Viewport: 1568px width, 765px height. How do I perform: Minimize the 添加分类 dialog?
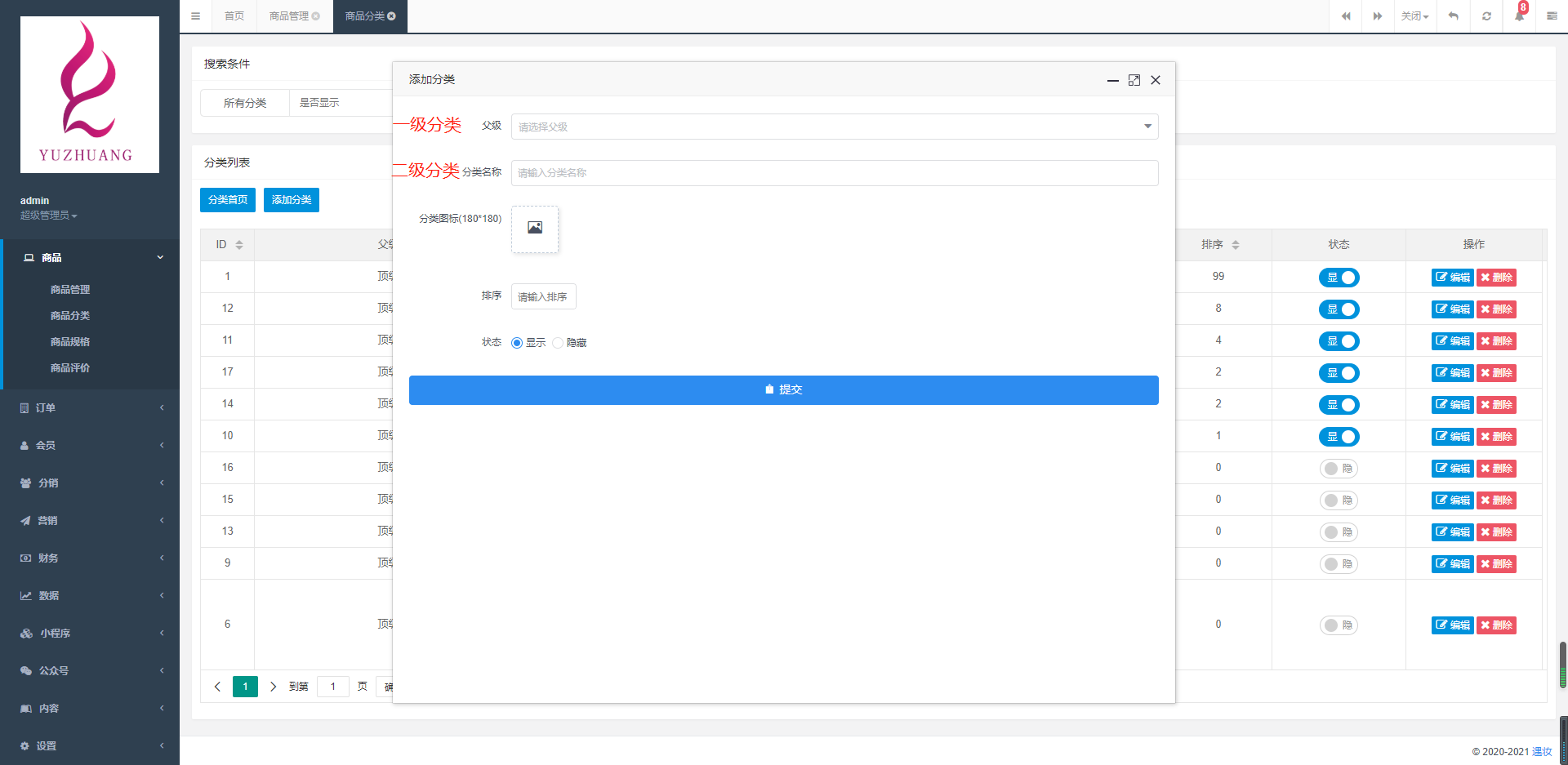tap(1112, 80)
